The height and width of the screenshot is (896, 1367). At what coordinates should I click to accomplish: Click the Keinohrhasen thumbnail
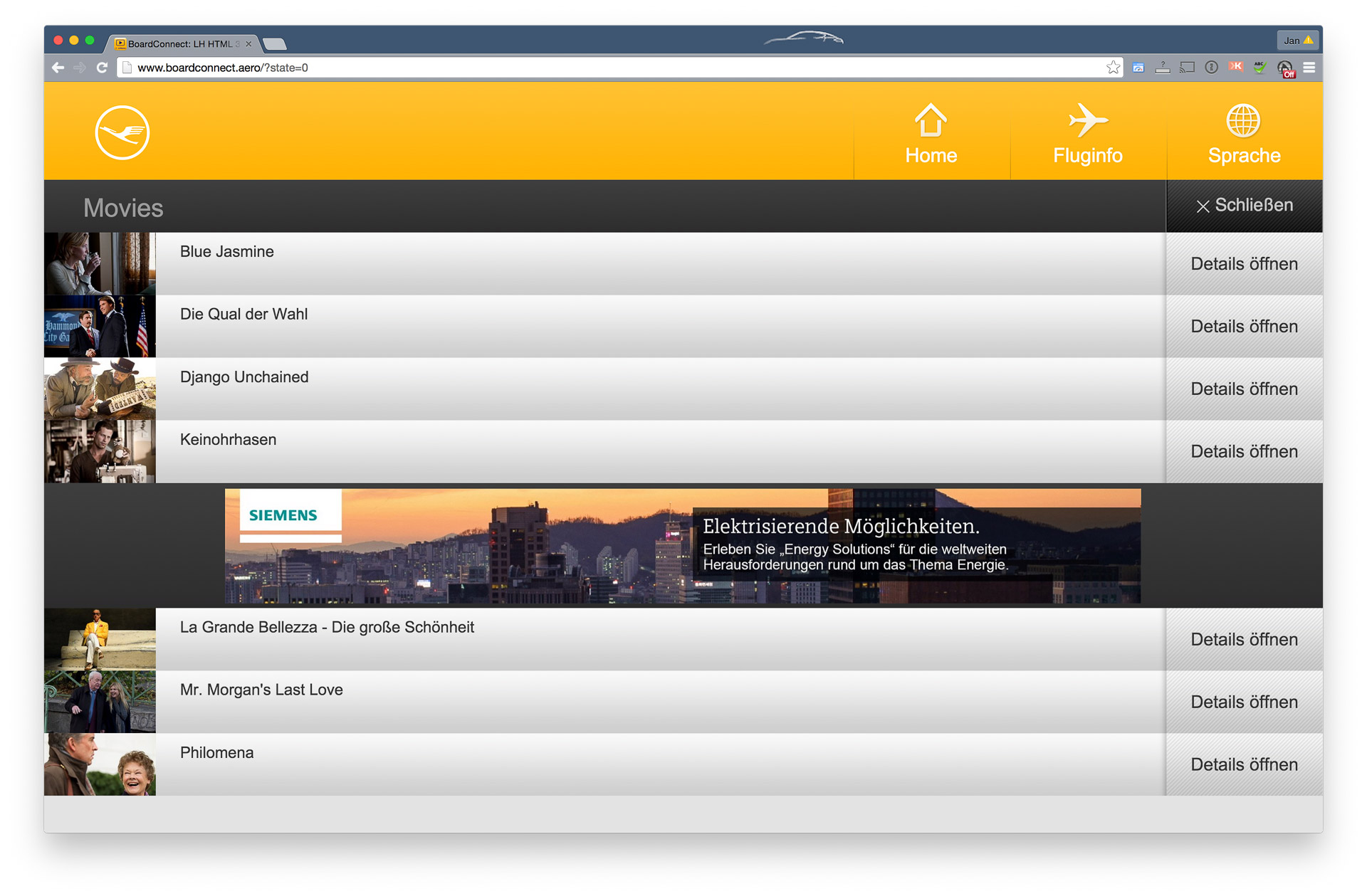pos(100,452)
